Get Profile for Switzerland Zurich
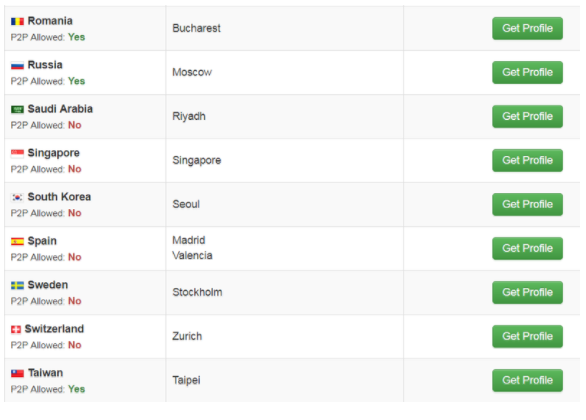Screen dimensions: 586x420 click(527, 336)
